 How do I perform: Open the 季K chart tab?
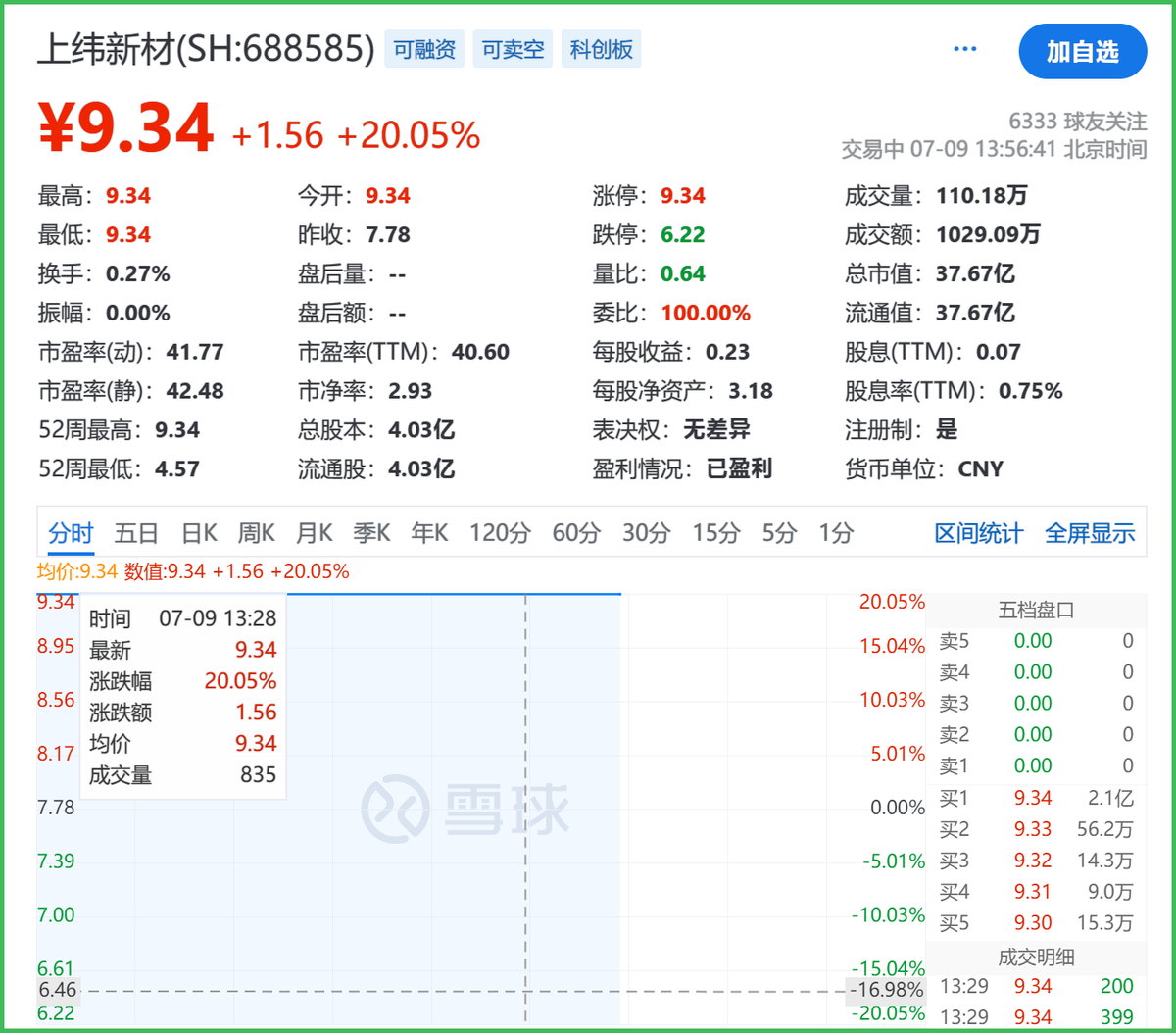coord(371,533)
